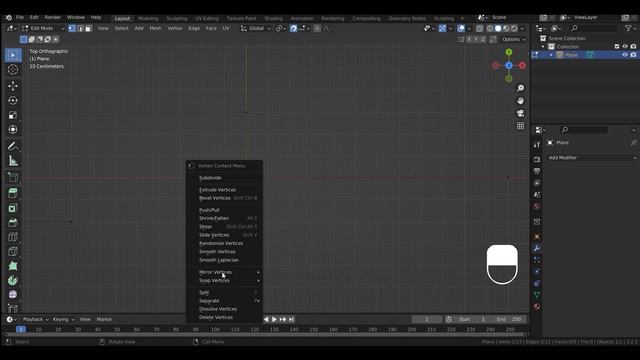
Task: Open the outliner filter dropdown
Action: 631,28
